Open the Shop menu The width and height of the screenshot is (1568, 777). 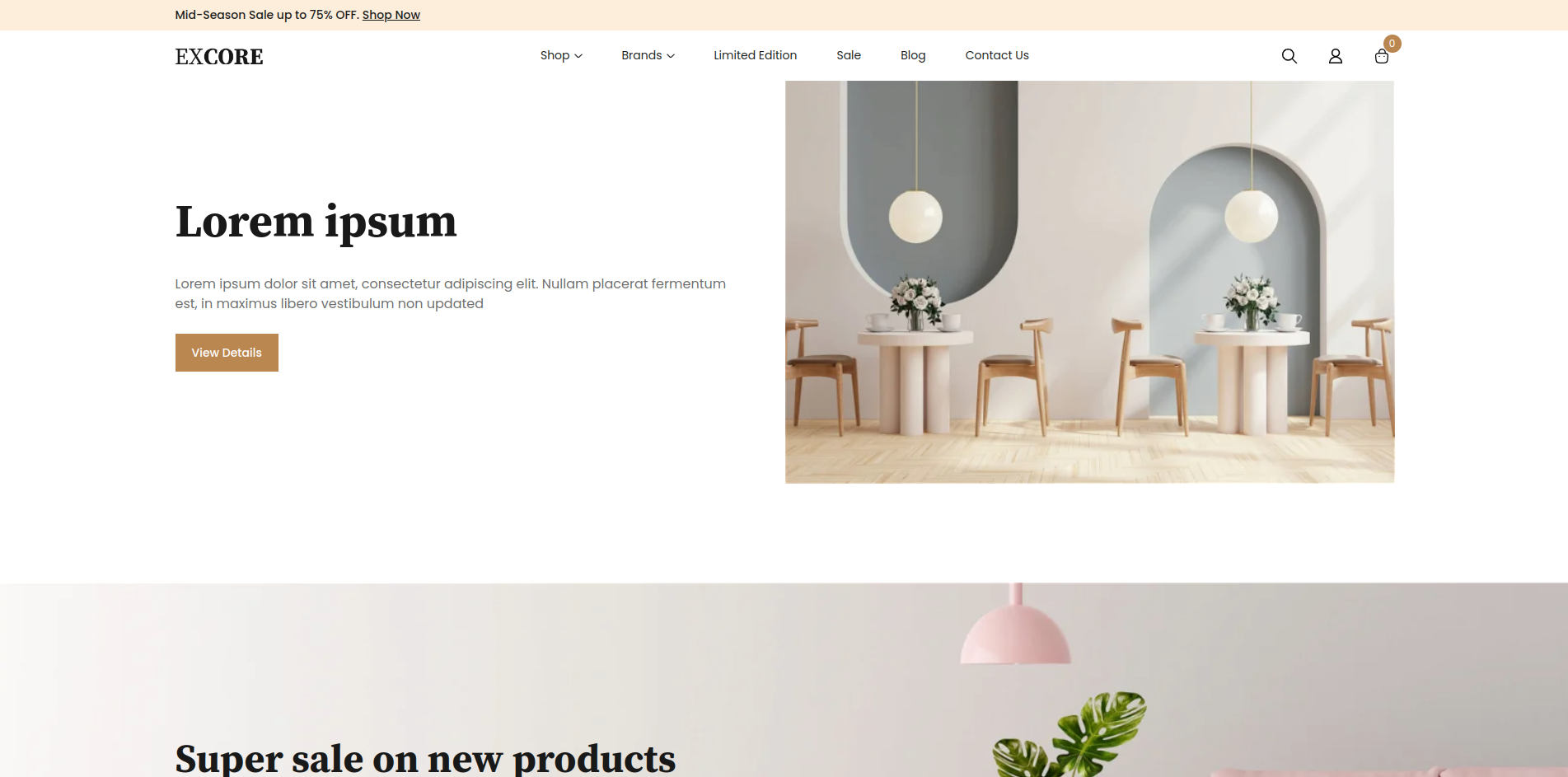[x=555, y=55]
